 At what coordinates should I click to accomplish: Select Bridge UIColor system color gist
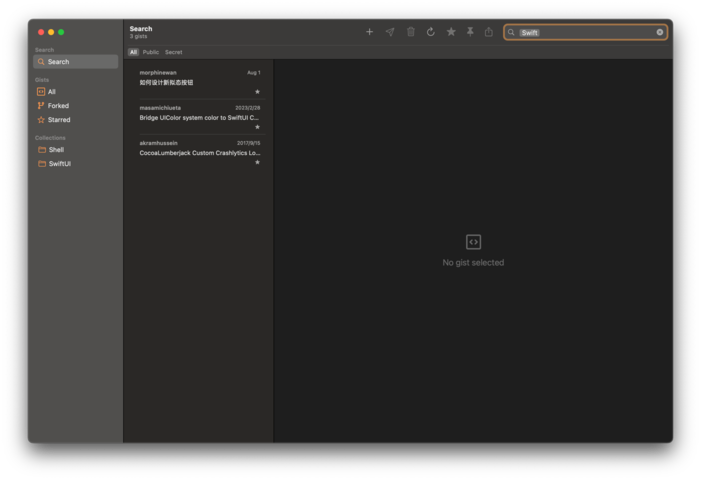pyautogui.click(x=199, y=117)
